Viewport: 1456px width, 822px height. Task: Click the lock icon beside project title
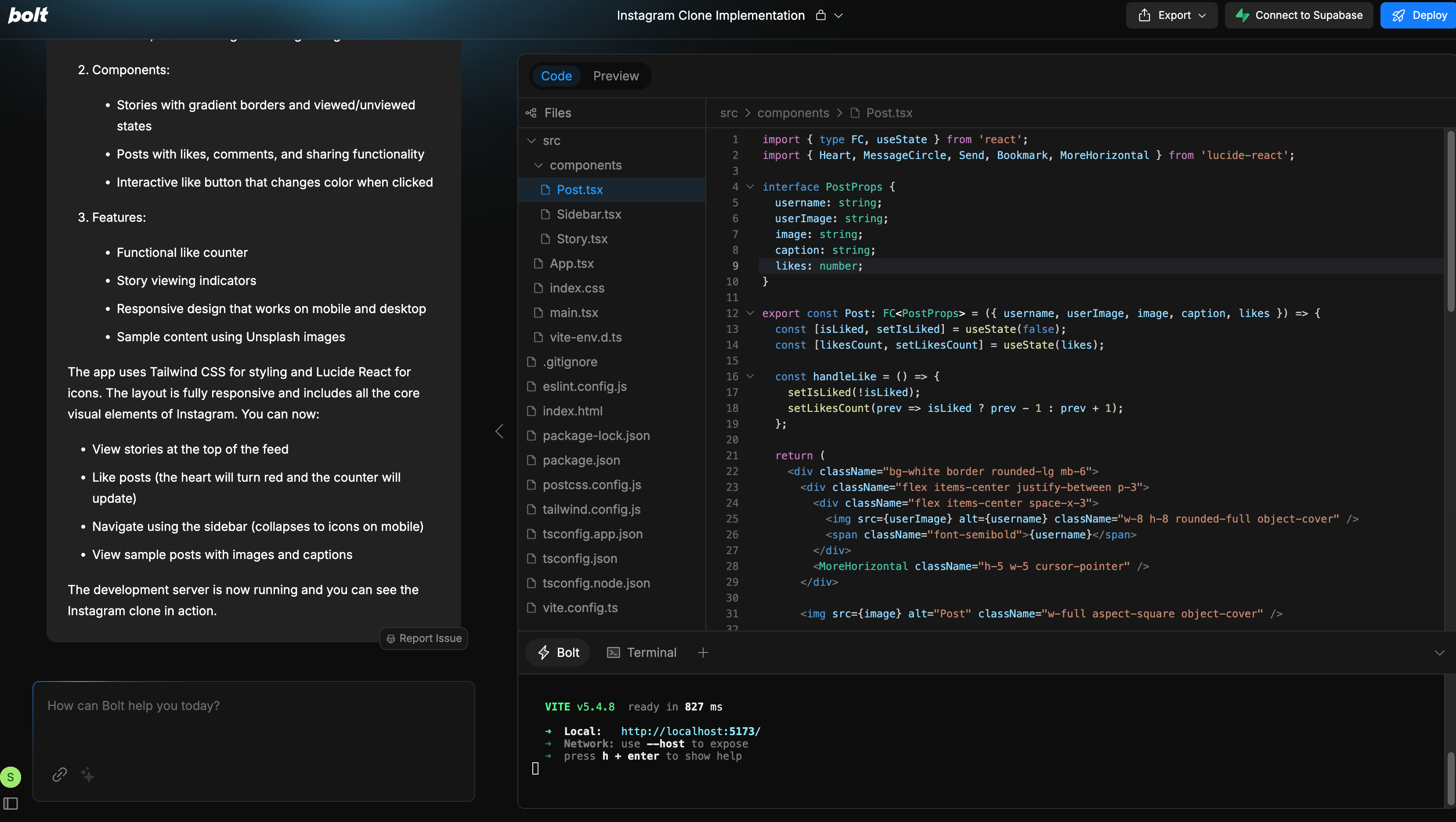[821, 15]
